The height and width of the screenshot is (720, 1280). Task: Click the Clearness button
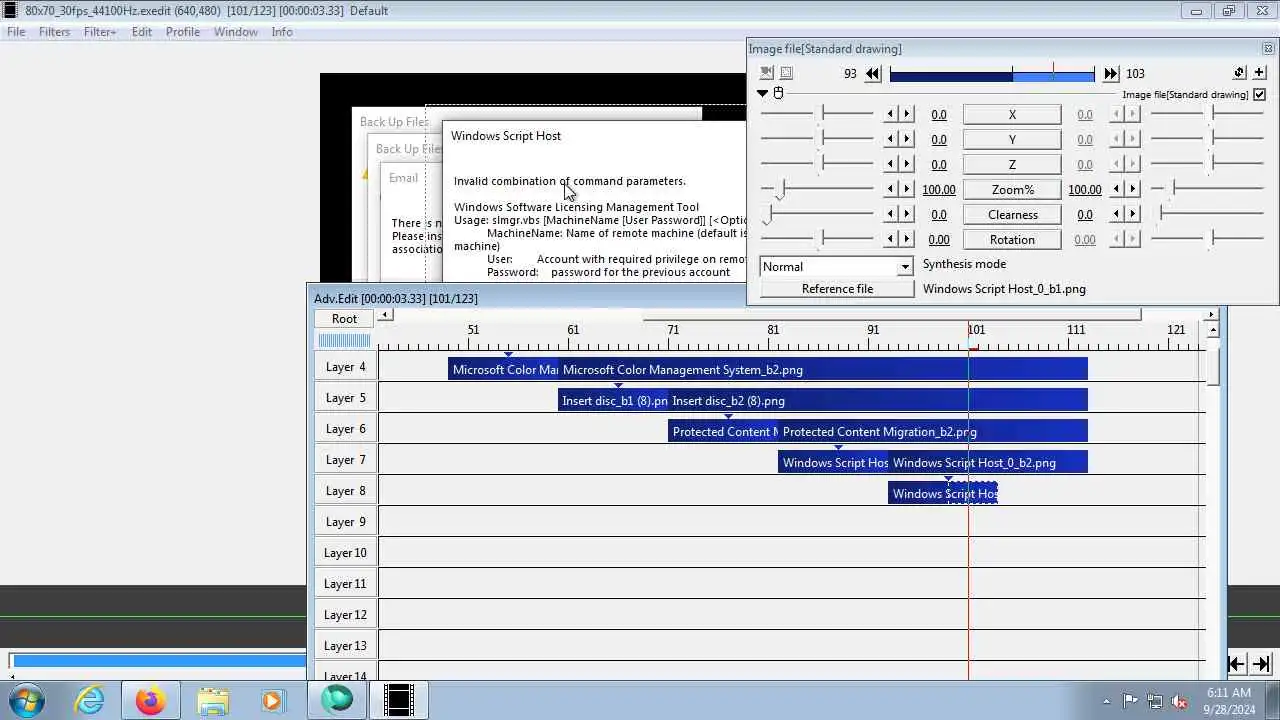coord(1012,215)
